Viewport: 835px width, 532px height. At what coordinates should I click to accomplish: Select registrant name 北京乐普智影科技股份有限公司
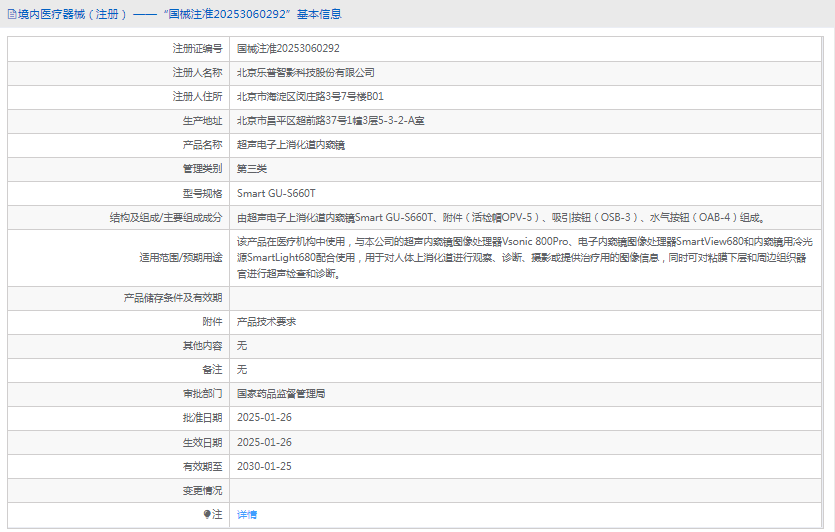[x=306, y=73]
